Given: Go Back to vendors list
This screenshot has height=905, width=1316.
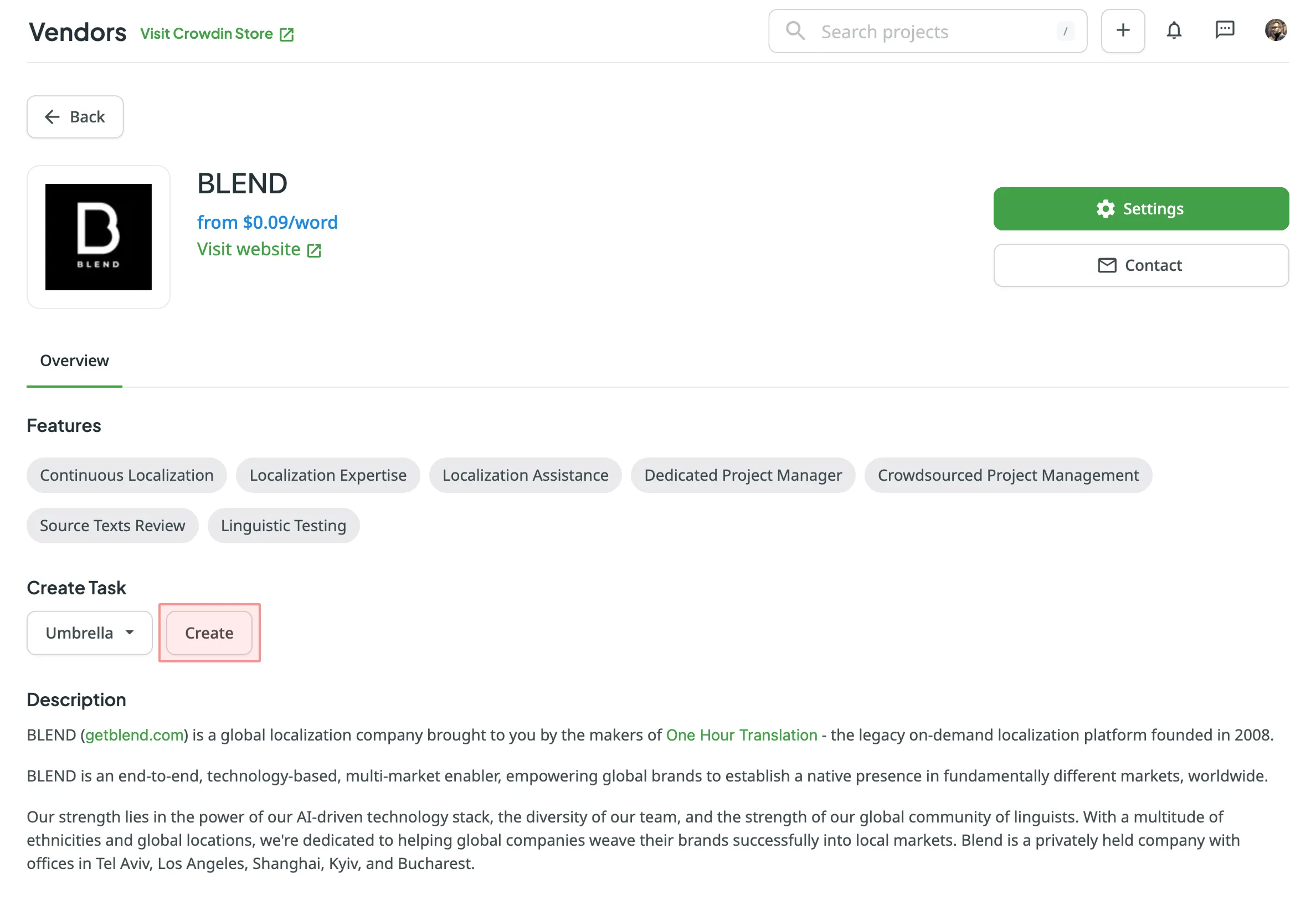Looking at the screenshot, I should pos(75,117).
